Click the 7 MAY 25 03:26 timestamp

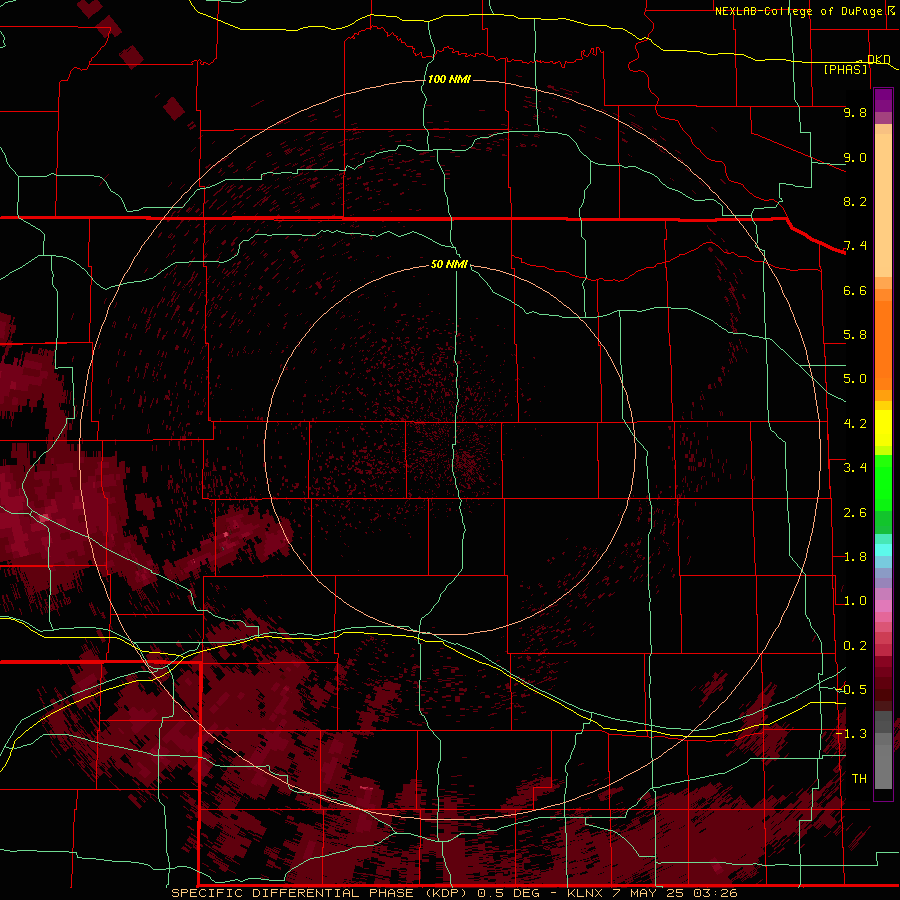click(x=675, y=893)
